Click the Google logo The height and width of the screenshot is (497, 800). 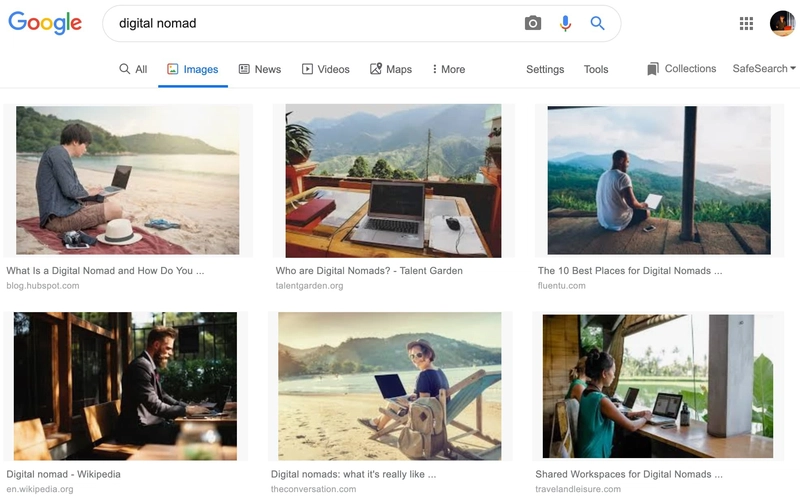tap(45, 23)
